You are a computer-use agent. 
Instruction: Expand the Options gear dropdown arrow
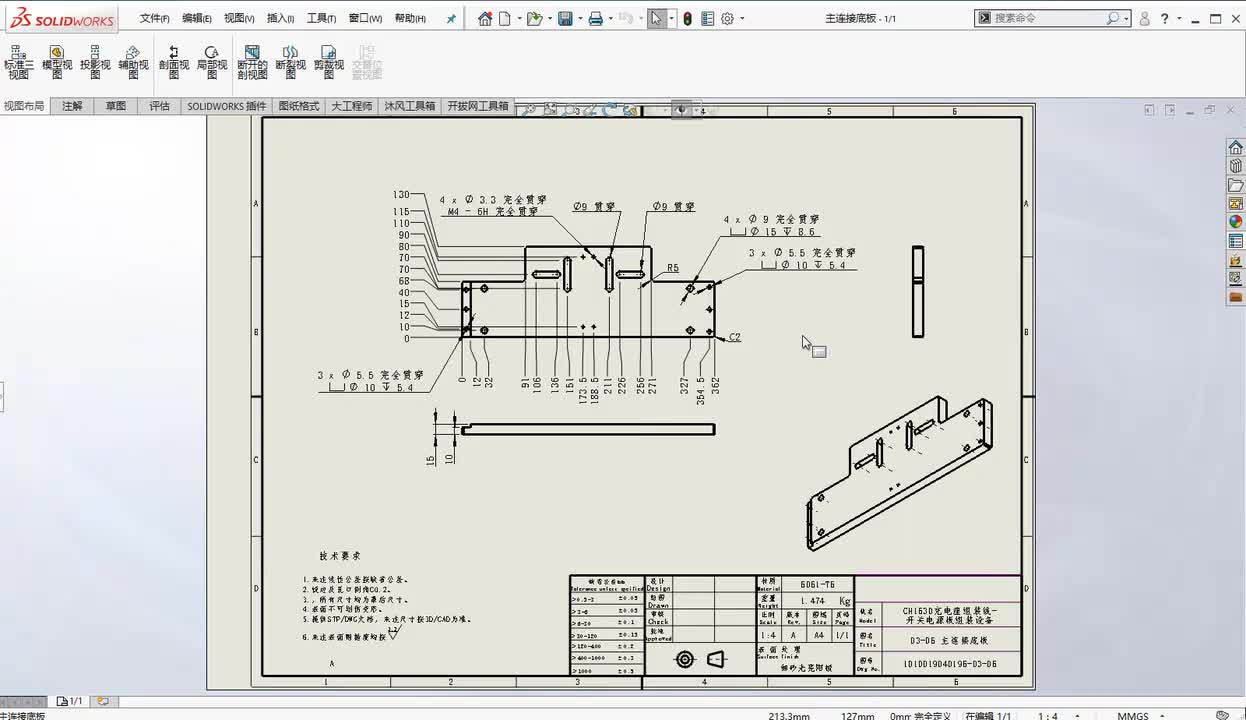(742, 19)
